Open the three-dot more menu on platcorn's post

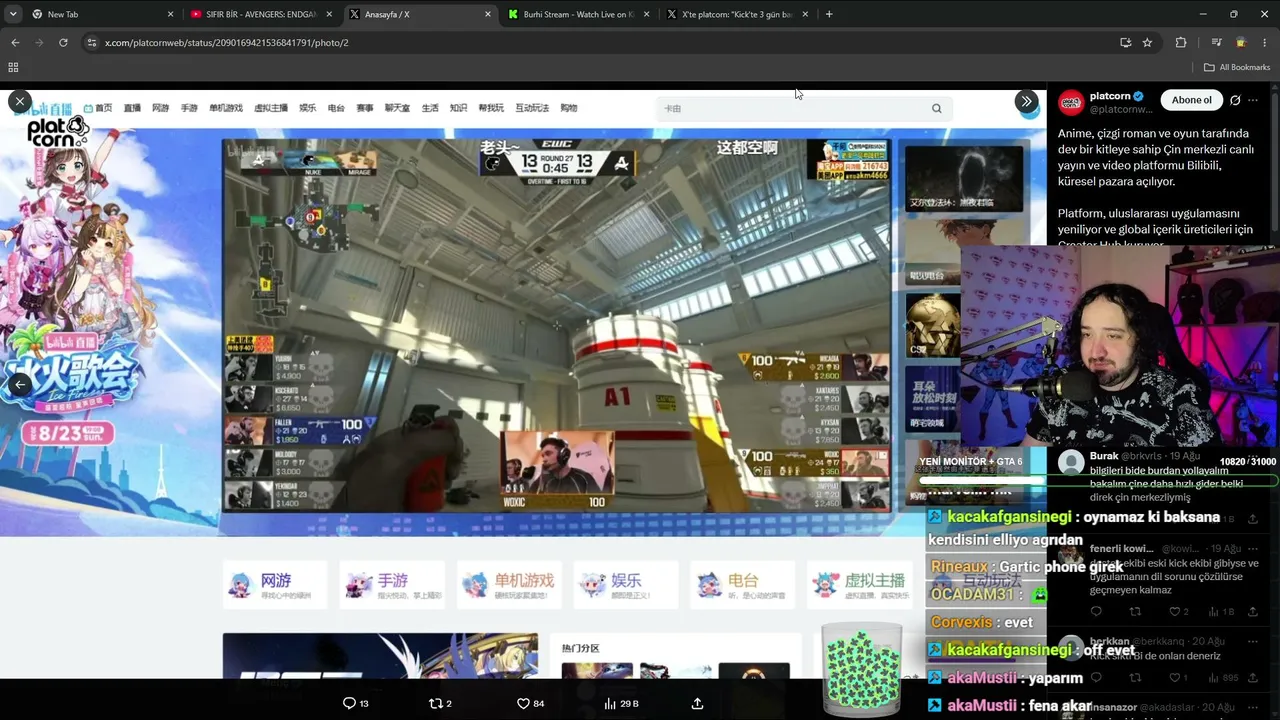point(1253,100)
